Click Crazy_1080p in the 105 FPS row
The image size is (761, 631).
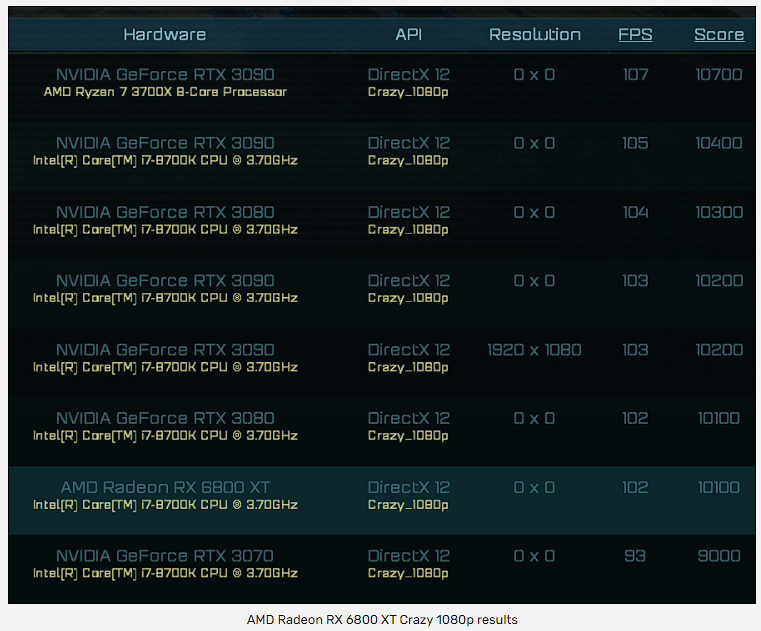408,160
